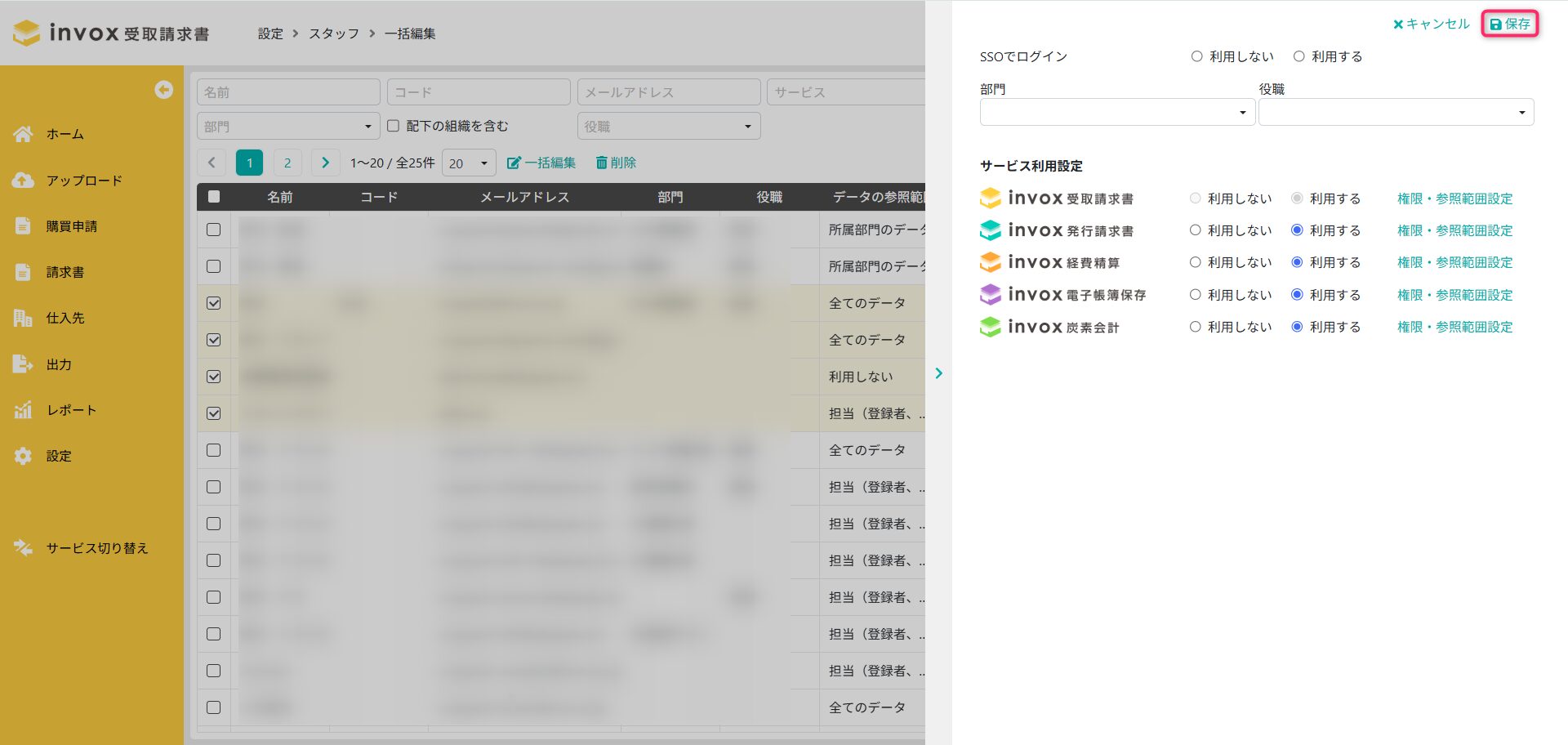Toggle 配下の組織を含む checkbox
The image size is (1568, 745).
tap(393, 126)
